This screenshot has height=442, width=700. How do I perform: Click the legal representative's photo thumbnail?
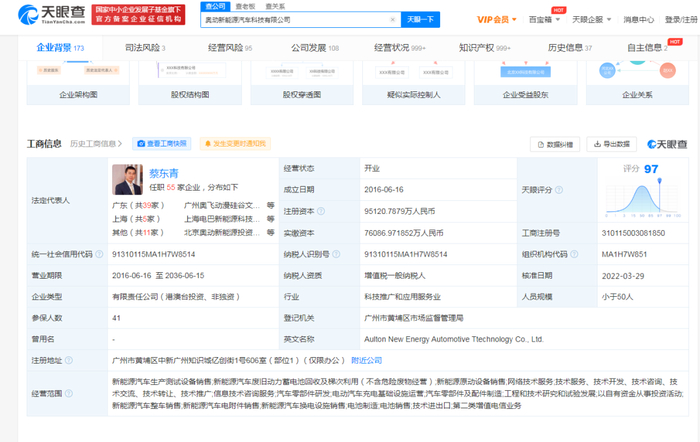127,180
